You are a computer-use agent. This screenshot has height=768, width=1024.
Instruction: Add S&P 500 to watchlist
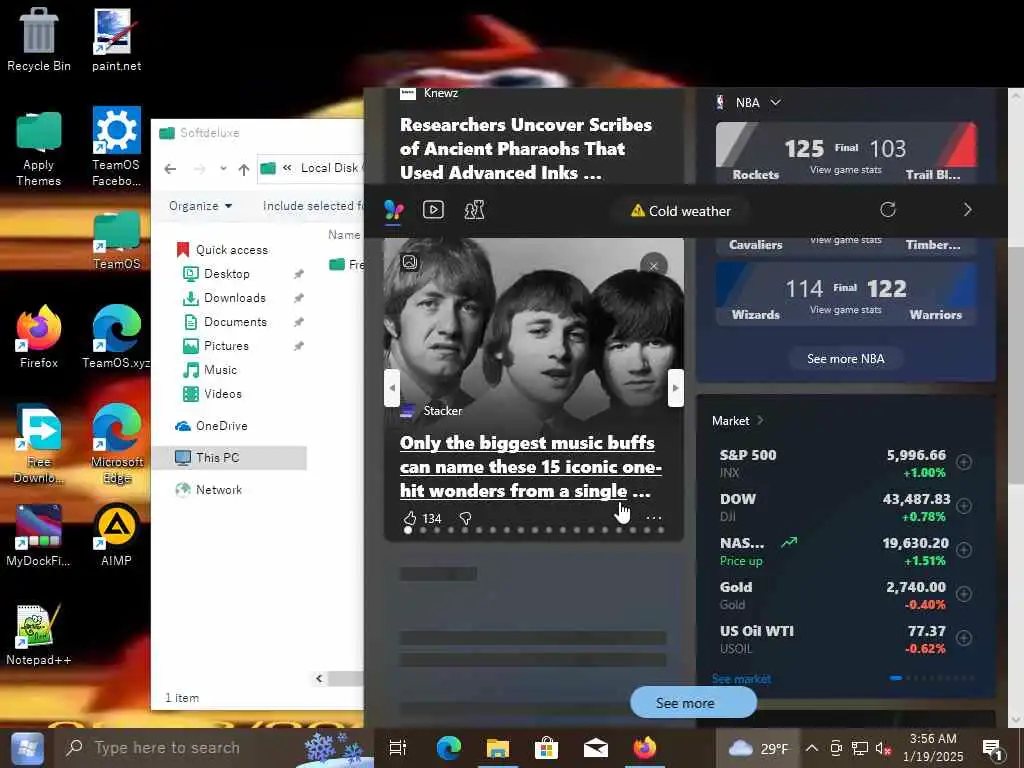coord(964,462)
